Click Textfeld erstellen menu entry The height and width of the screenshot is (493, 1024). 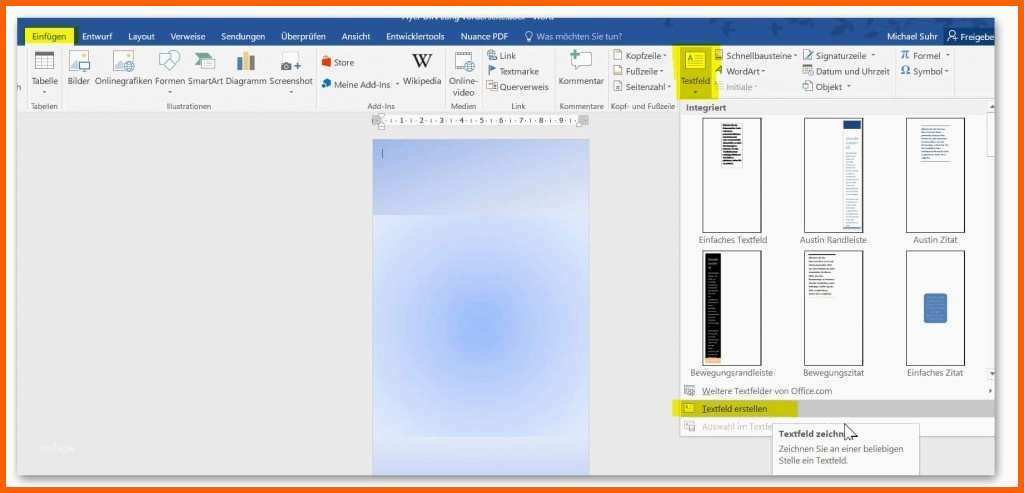[x=837, y=409]
